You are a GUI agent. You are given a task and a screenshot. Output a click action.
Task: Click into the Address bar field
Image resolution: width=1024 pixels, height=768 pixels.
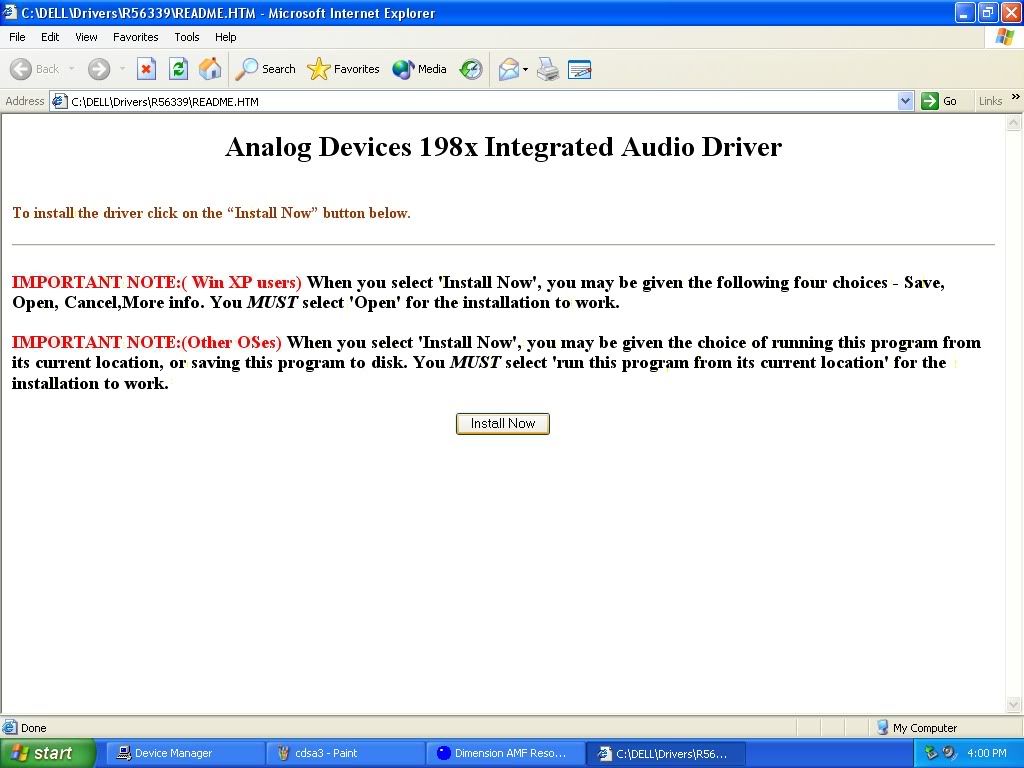pyautogui.click(x=482, y=101)
